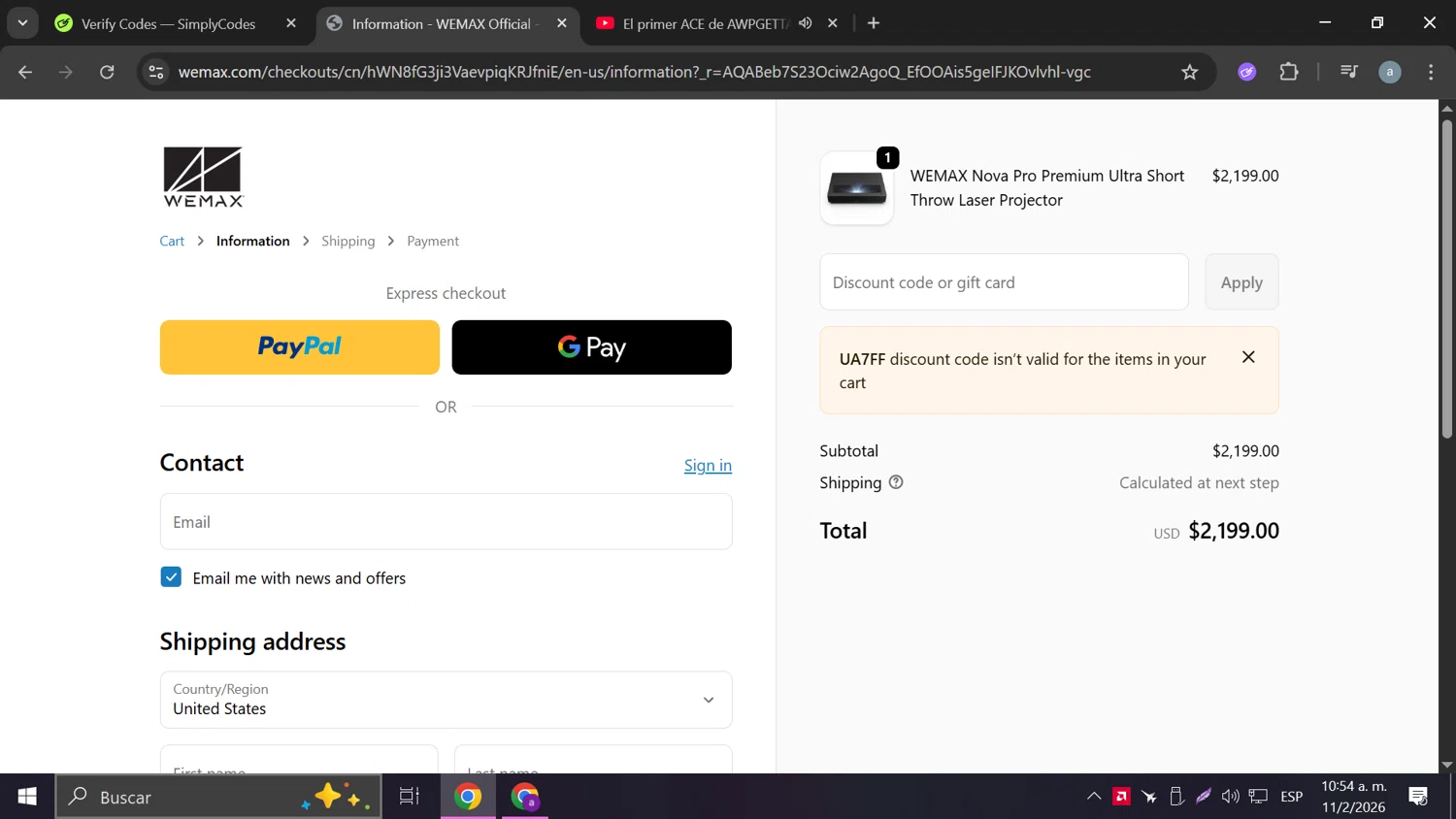Open the red AMD tray icon
The image size is (1456, 819).
(x=1122, y=797)
